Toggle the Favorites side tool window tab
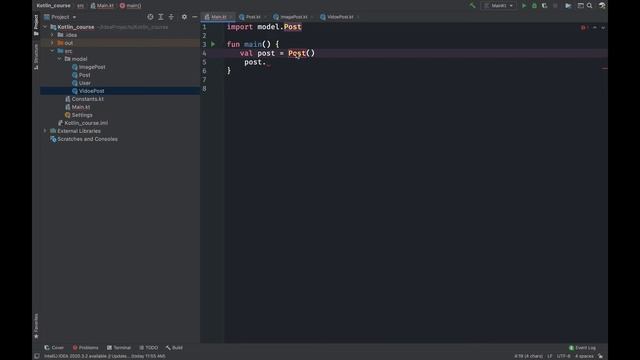 (36, 326)
